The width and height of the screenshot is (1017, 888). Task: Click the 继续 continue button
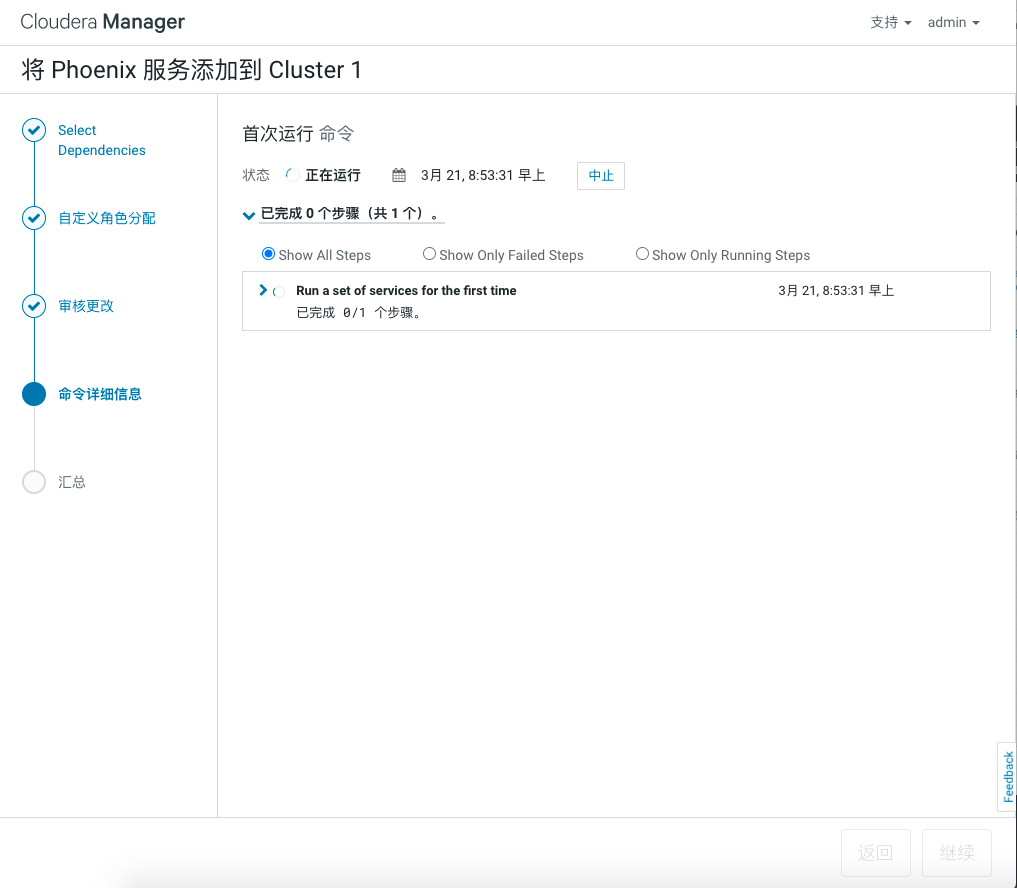(957, 853)
